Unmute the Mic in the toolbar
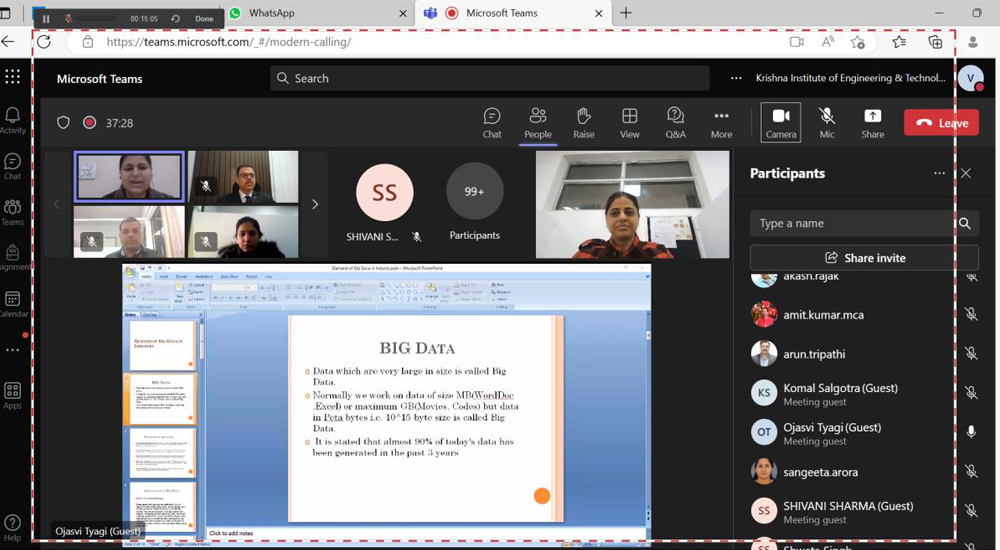This screenshot has height=550, width=1000. pyautogui.click(x=827, y=123)
